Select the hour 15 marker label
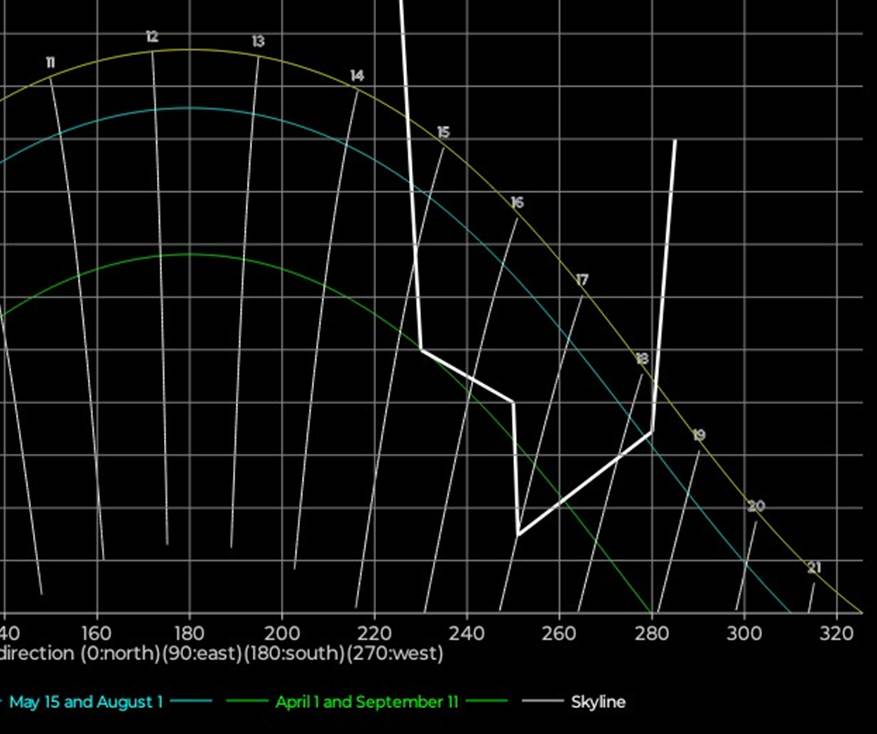This screenshot has height=734, width=877. pyautogui.click(x=443, y=132)
